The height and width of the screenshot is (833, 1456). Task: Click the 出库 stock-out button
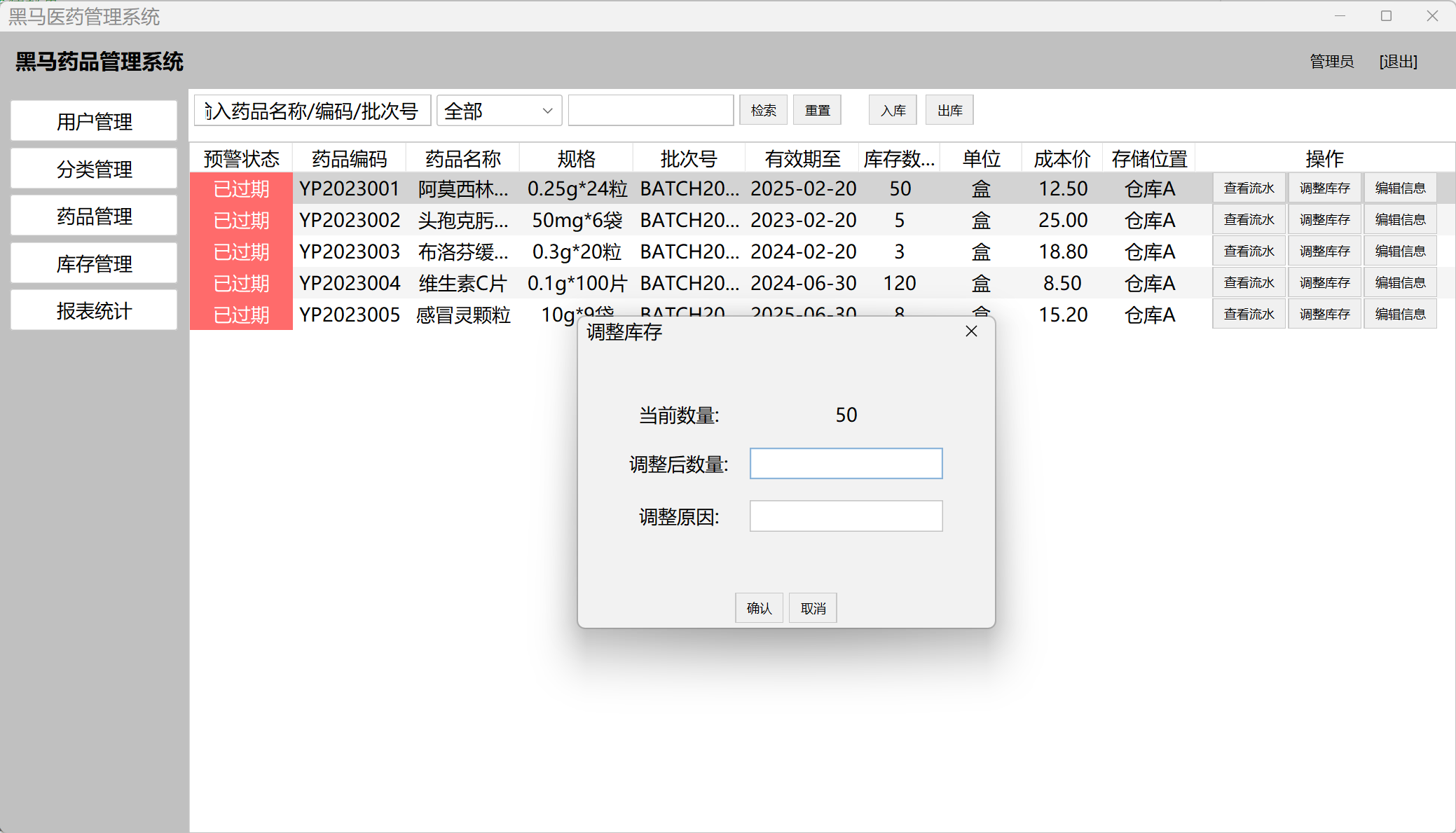point(949,111)
